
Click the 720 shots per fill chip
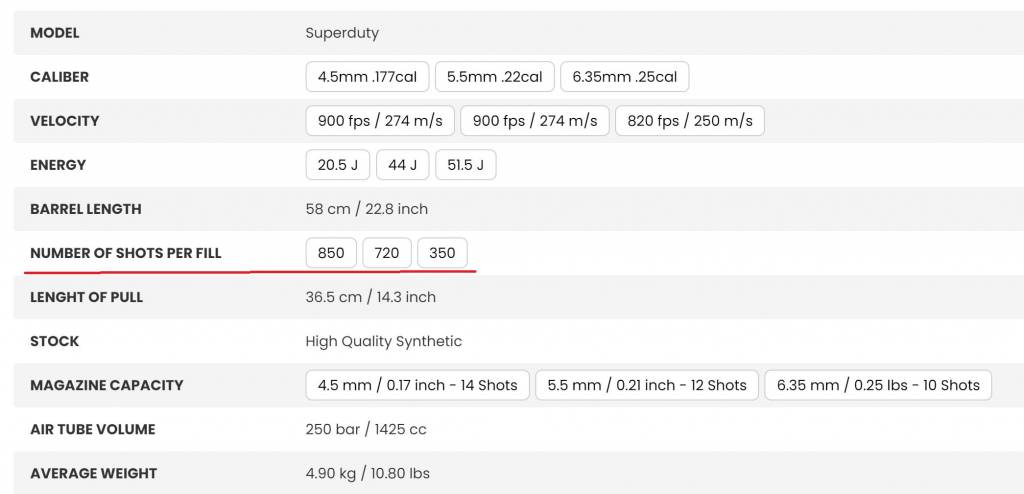tap(387, 253)
